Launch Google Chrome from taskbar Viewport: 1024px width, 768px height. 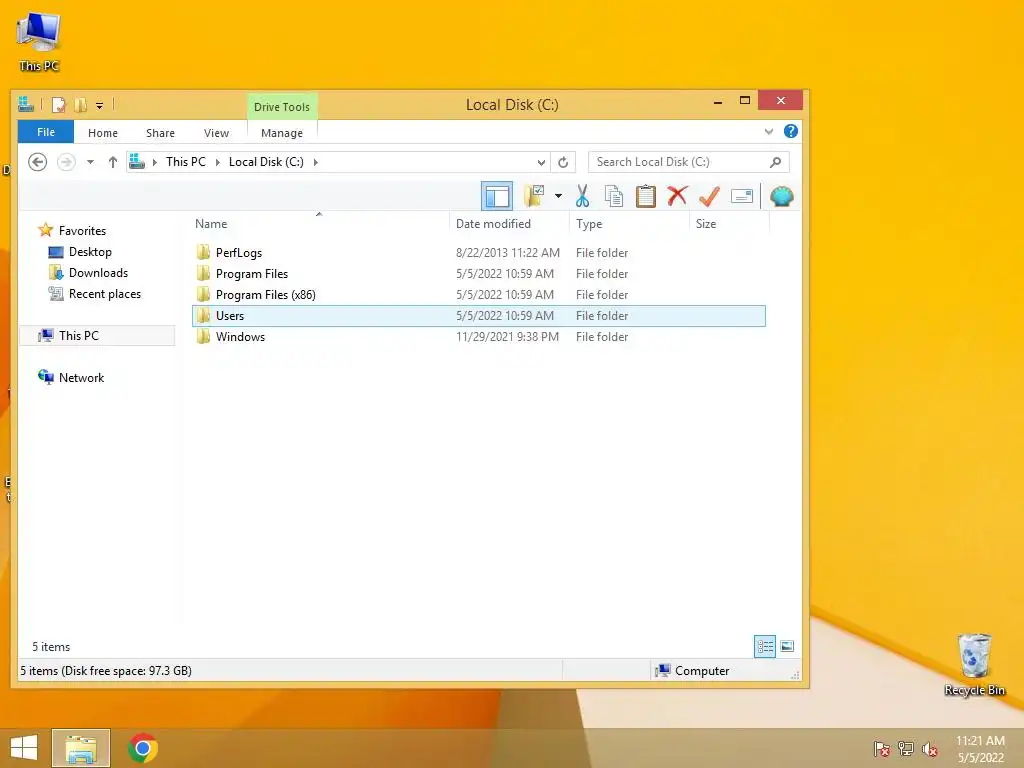pos(143,748)
